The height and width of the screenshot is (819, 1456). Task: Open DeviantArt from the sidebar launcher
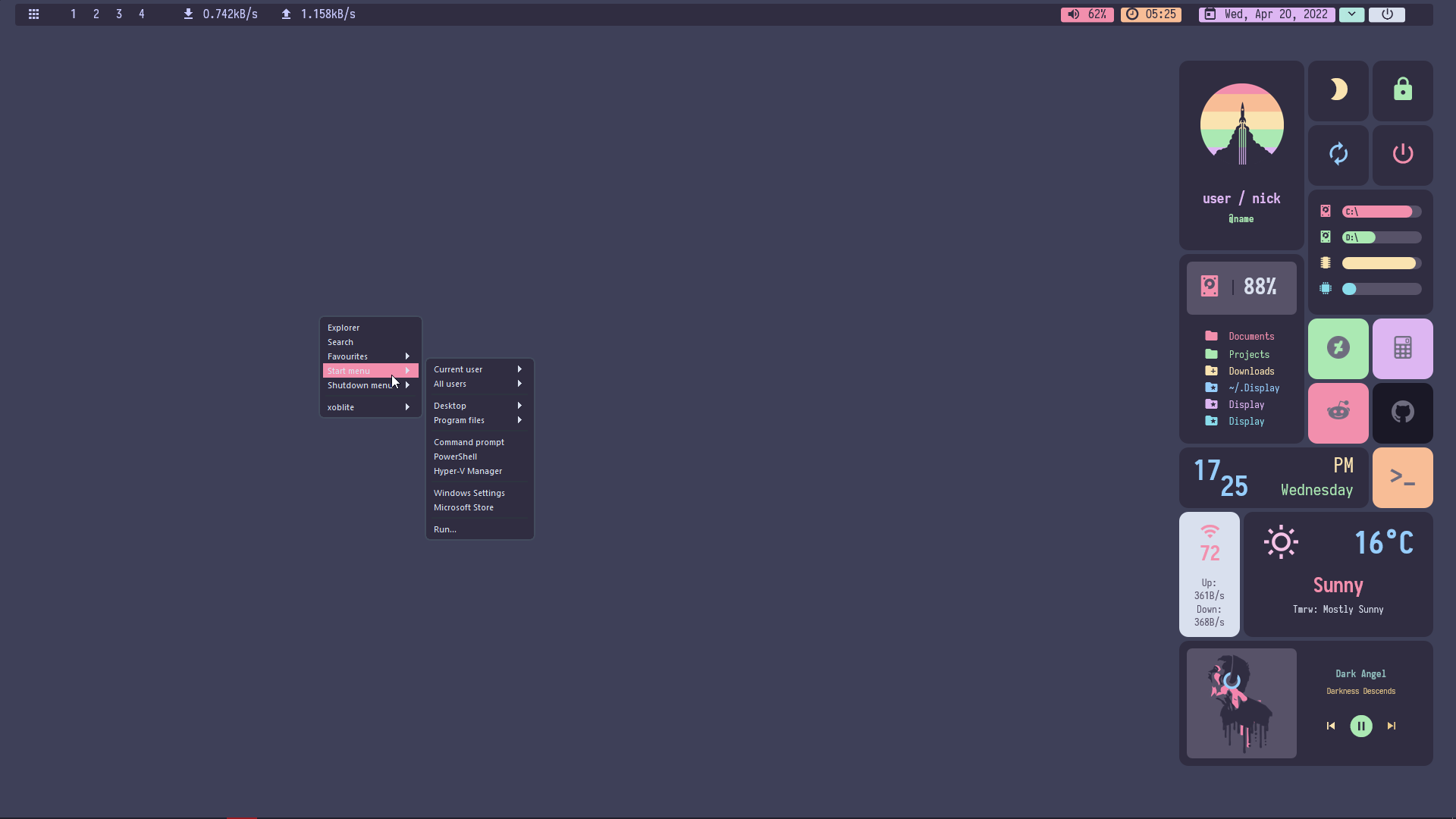[1338, 348]
